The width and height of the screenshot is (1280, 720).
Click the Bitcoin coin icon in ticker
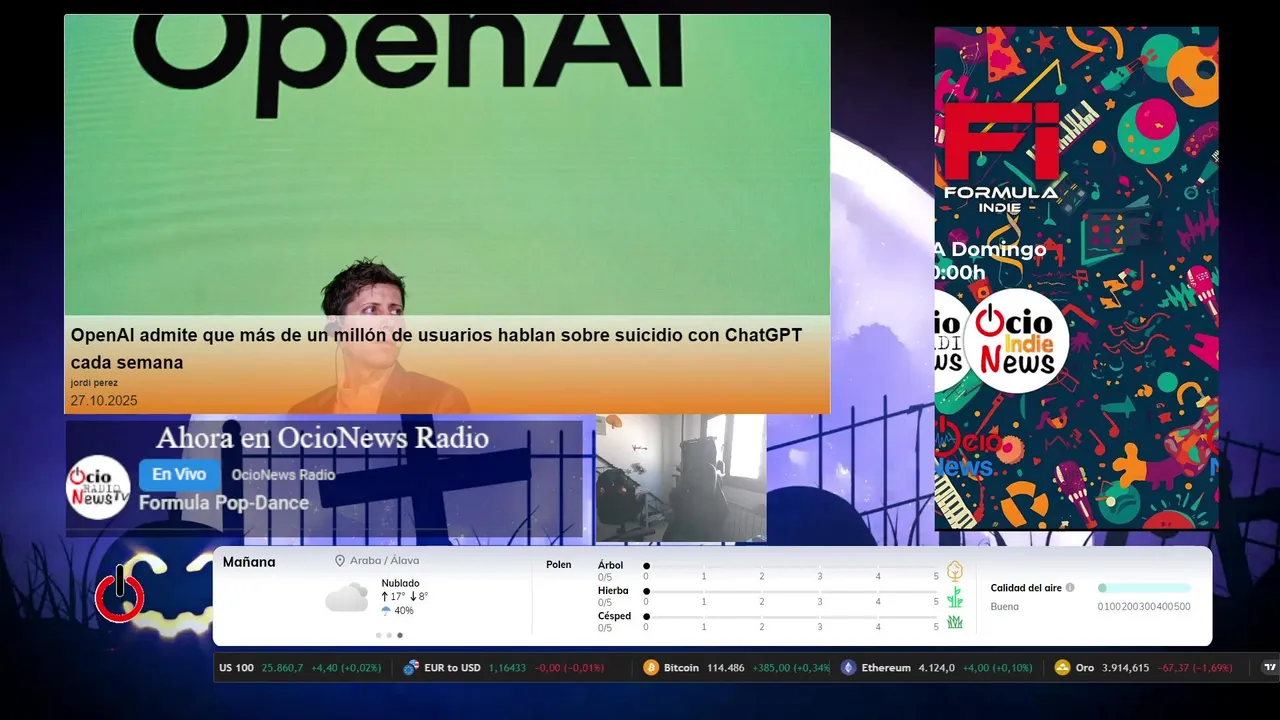(x=651, y=668)
